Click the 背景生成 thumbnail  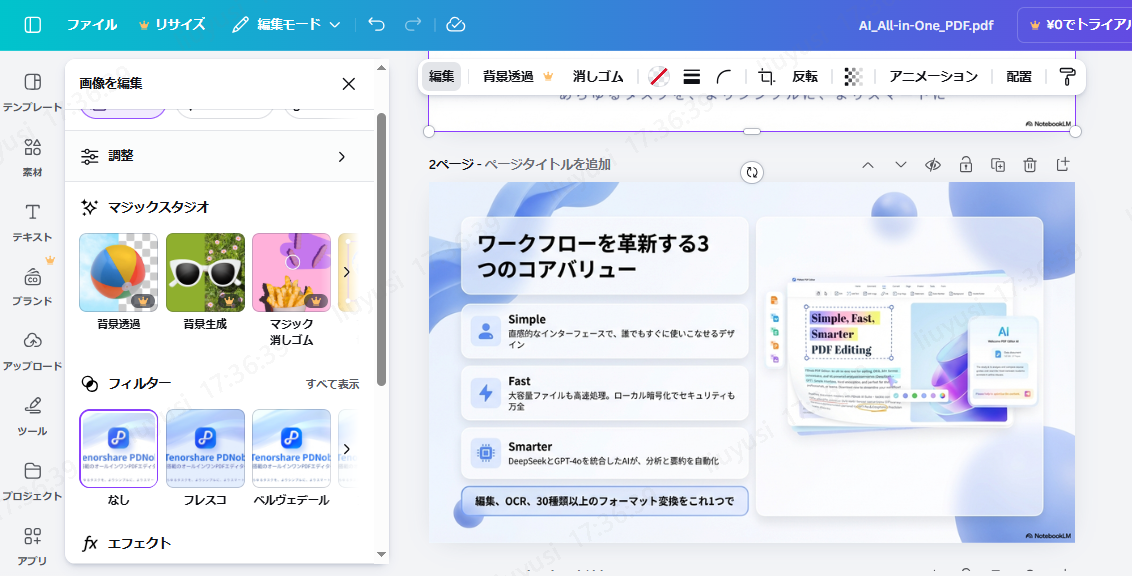[204, 271]
